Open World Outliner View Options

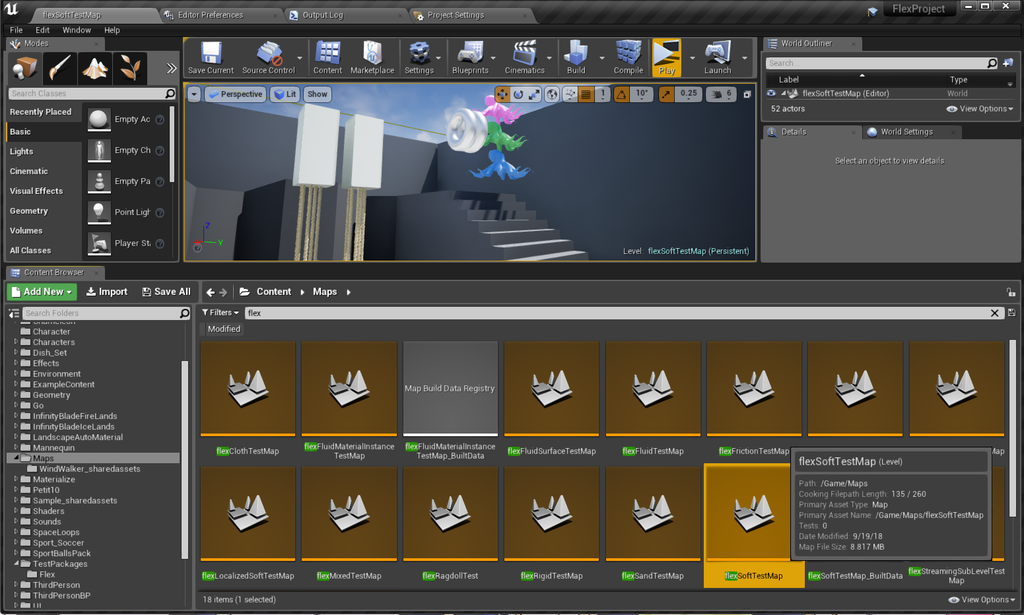point(980,109)
